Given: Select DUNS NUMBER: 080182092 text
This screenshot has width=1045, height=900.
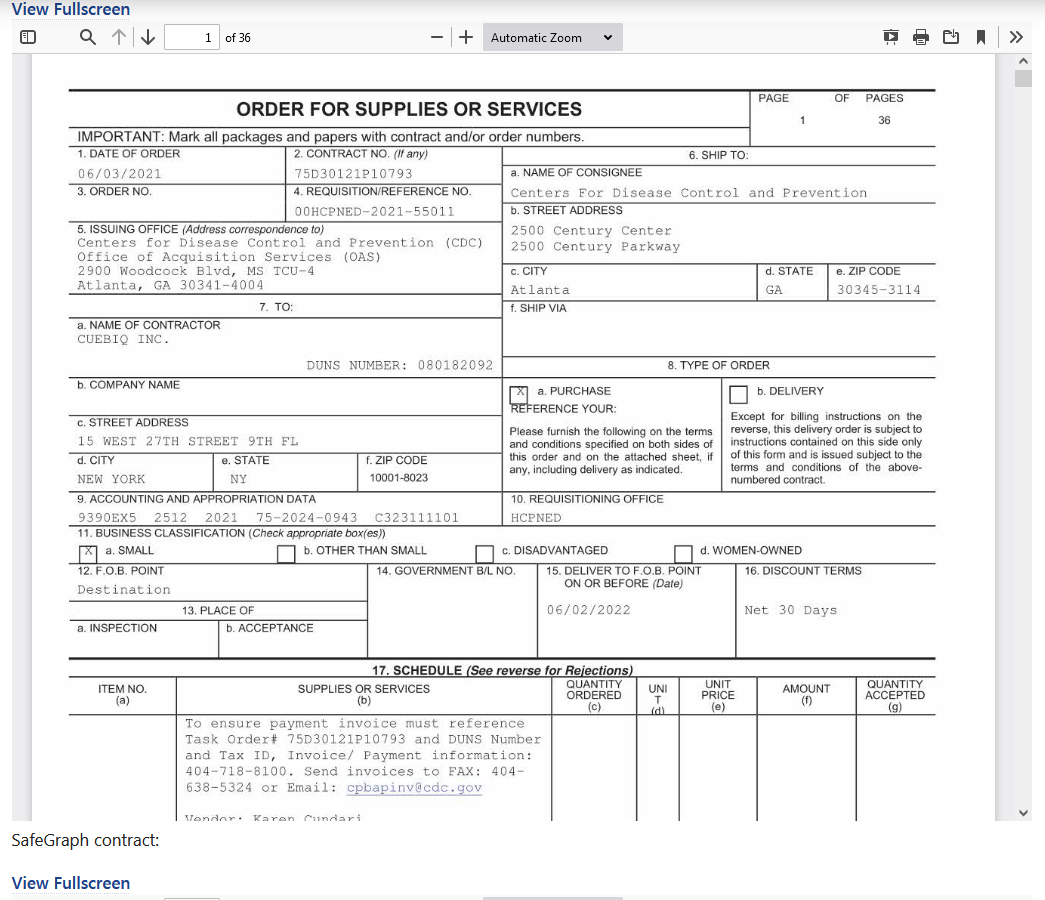Looking at the screenshot, I should pyautogui.click(x=400, y=365).
